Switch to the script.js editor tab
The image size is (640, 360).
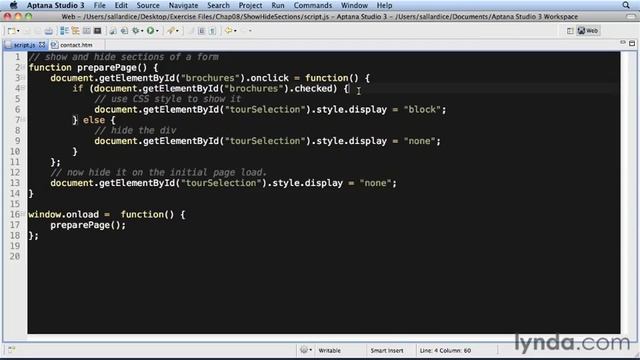(x=24, y=45)
